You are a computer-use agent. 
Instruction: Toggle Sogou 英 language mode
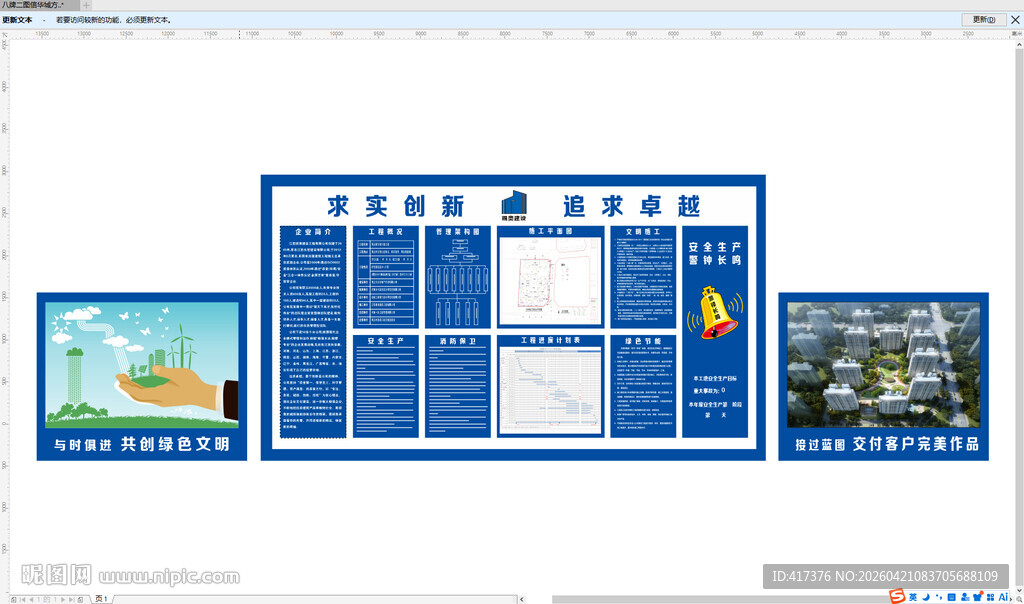[913, 597]
